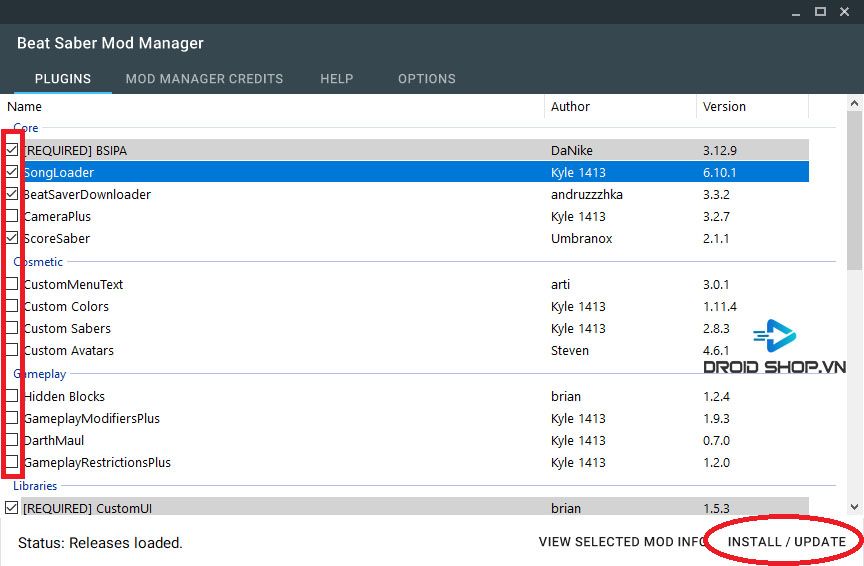Open the Mod Manager Credits tab
The height and width of the screenshot is (566, 864).
click(x=204, y=79)
